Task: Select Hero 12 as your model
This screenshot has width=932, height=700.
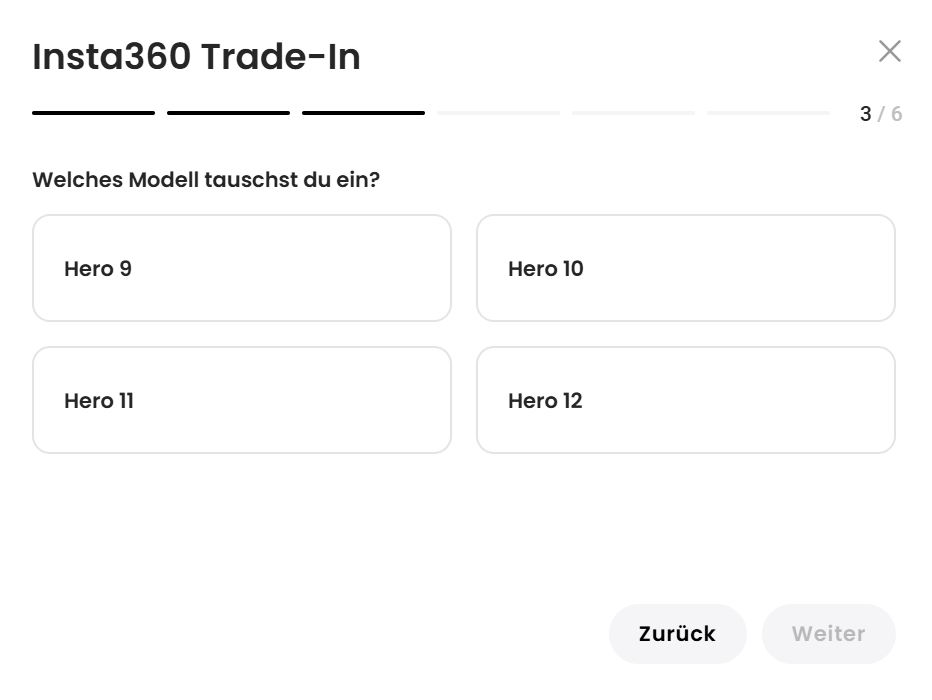Action: [685, 400]
